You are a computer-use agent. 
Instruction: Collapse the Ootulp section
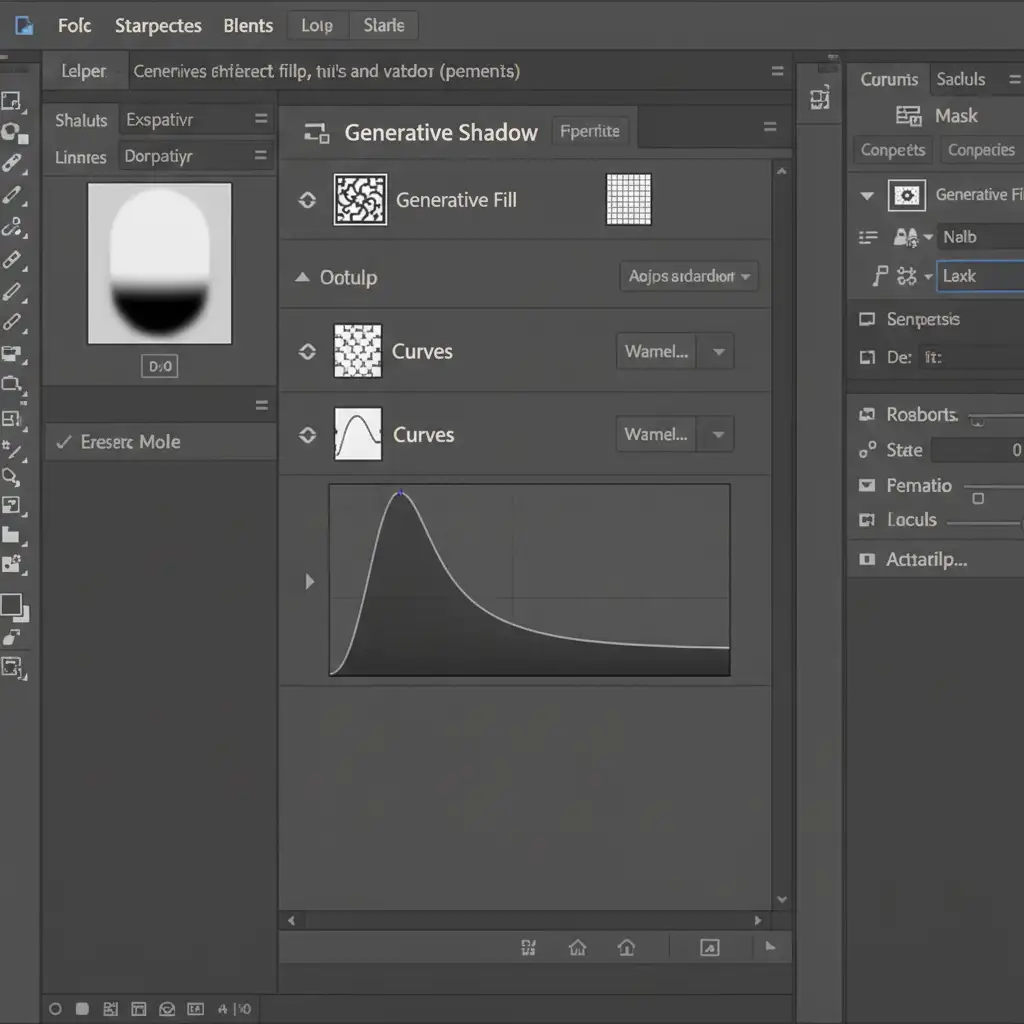[x=302, y=278]
